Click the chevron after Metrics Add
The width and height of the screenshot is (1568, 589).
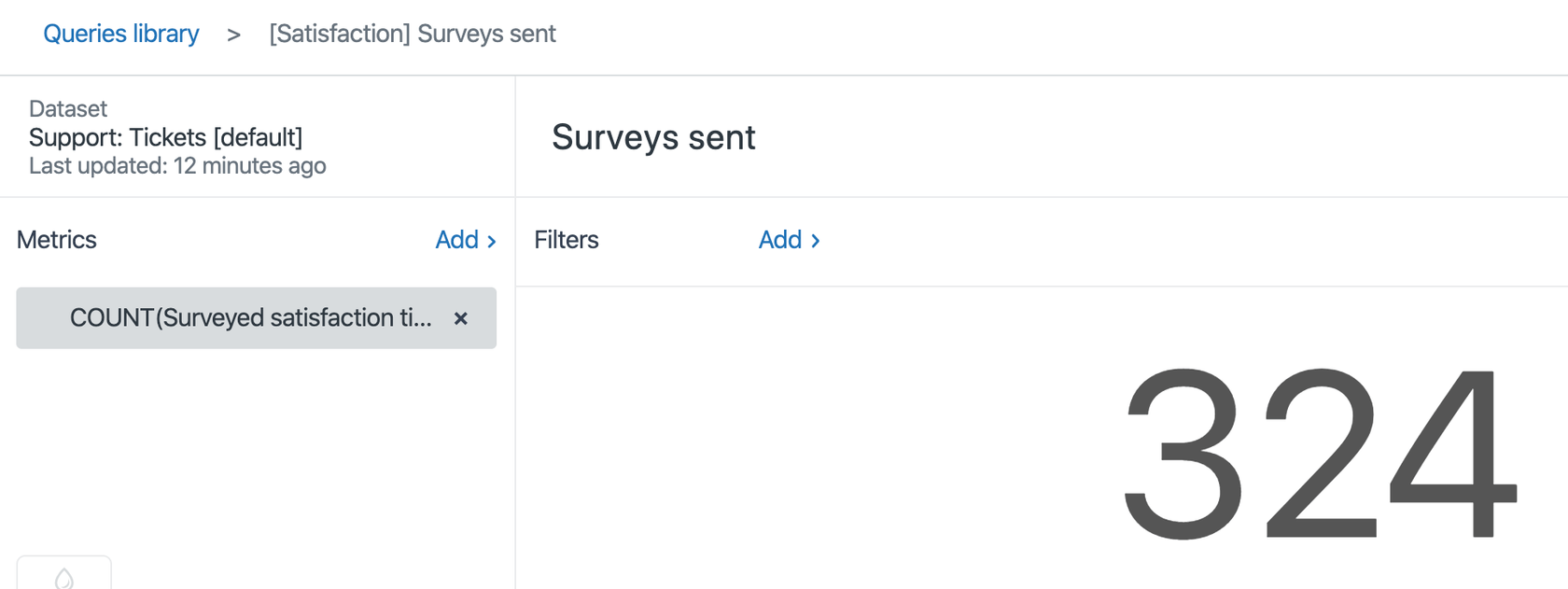click(493, 240)
